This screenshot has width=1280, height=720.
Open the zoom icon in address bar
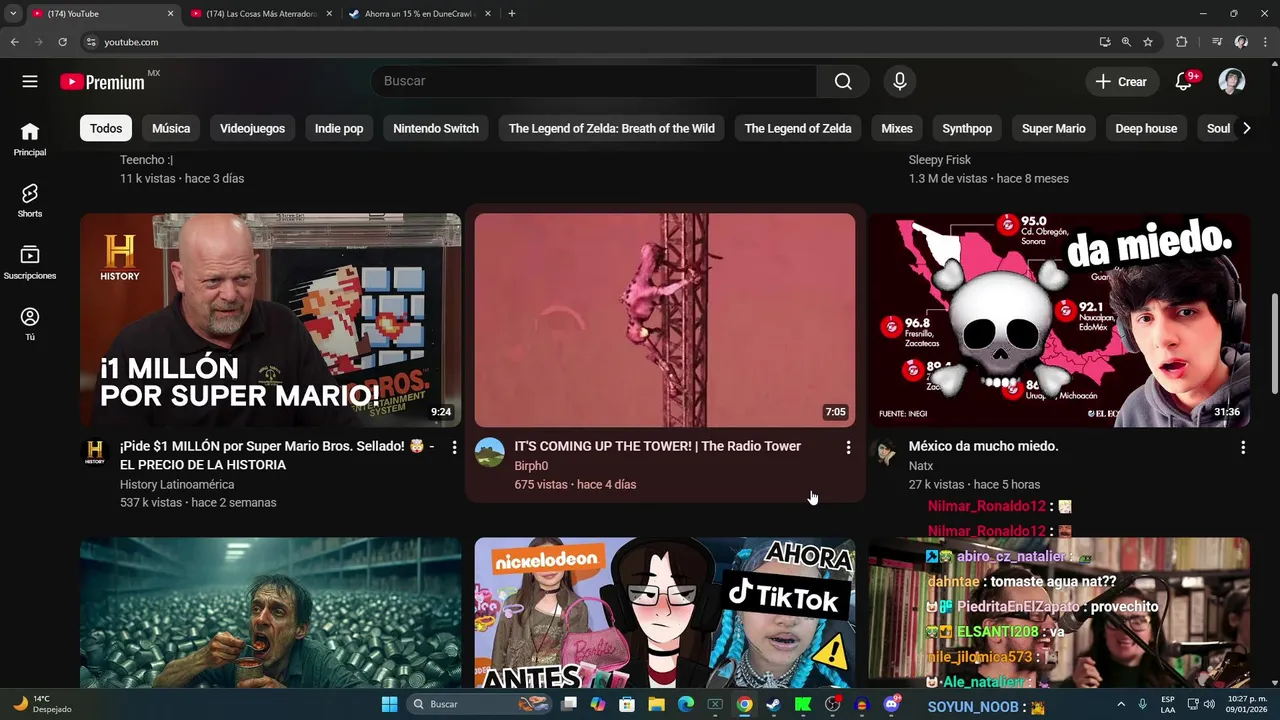point(1127,42)
